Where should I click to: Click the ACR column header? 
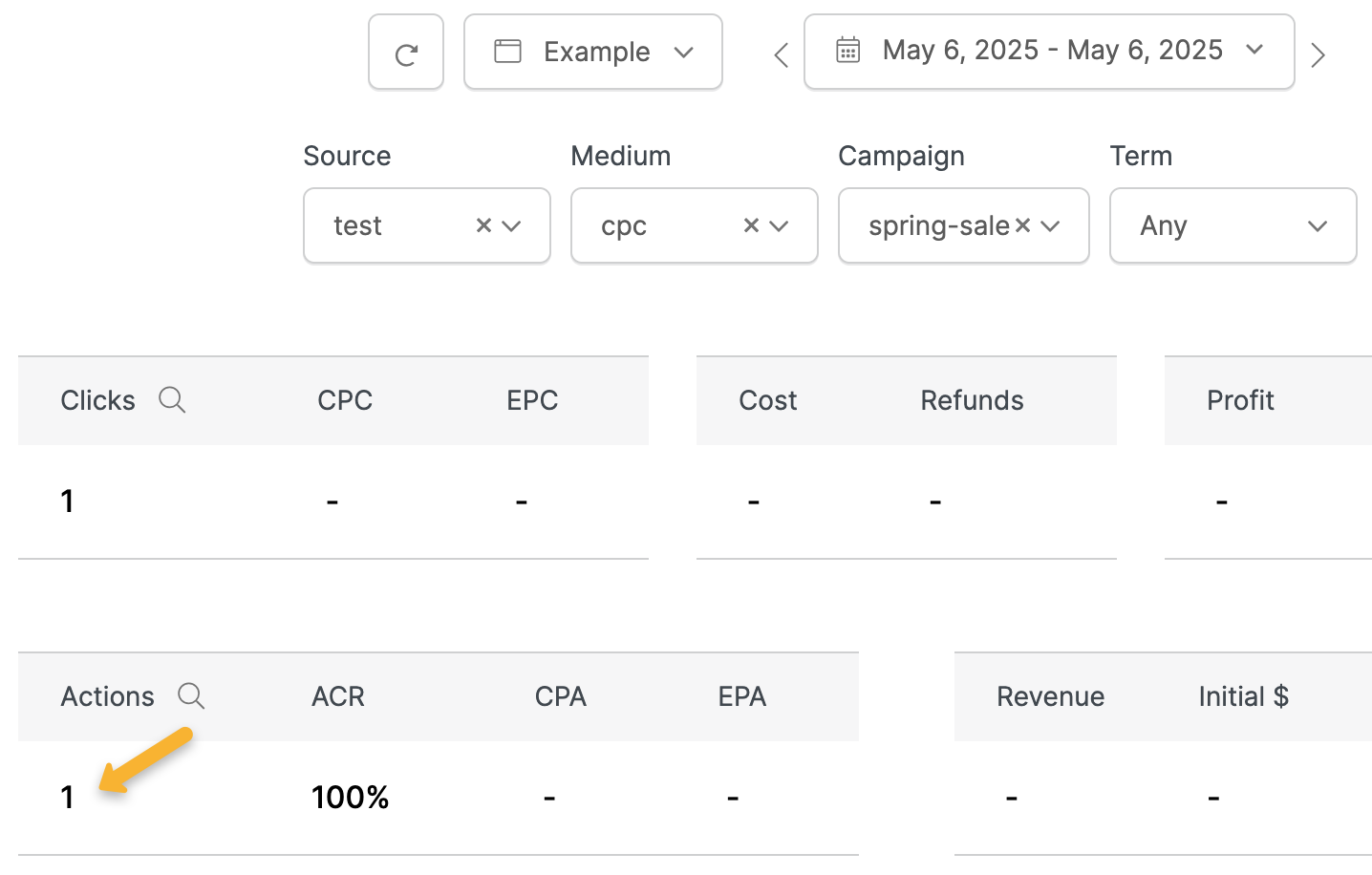[x=338, y=696]
